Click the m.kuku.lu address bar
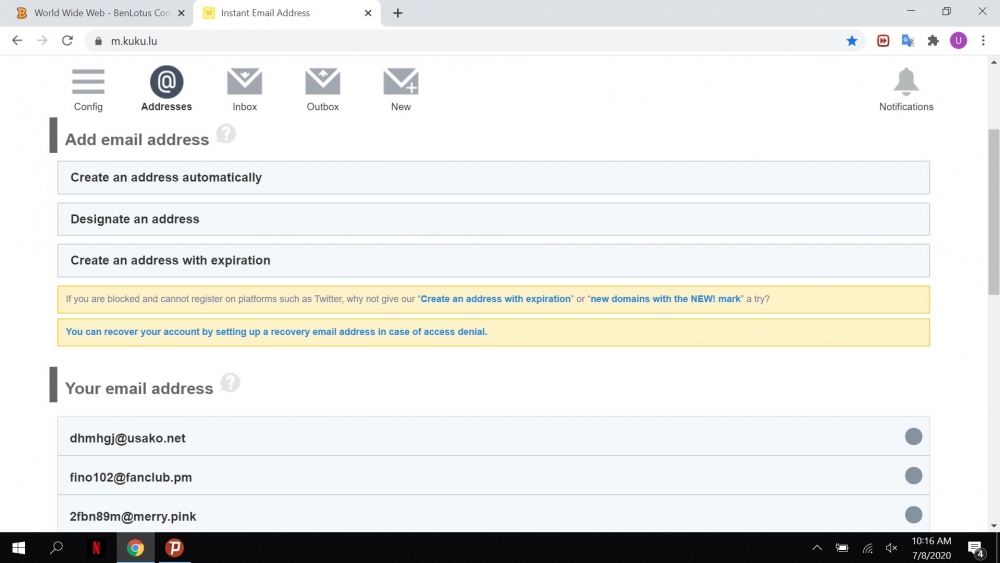This screenshot has width=1000, height=563. (450, 41)
